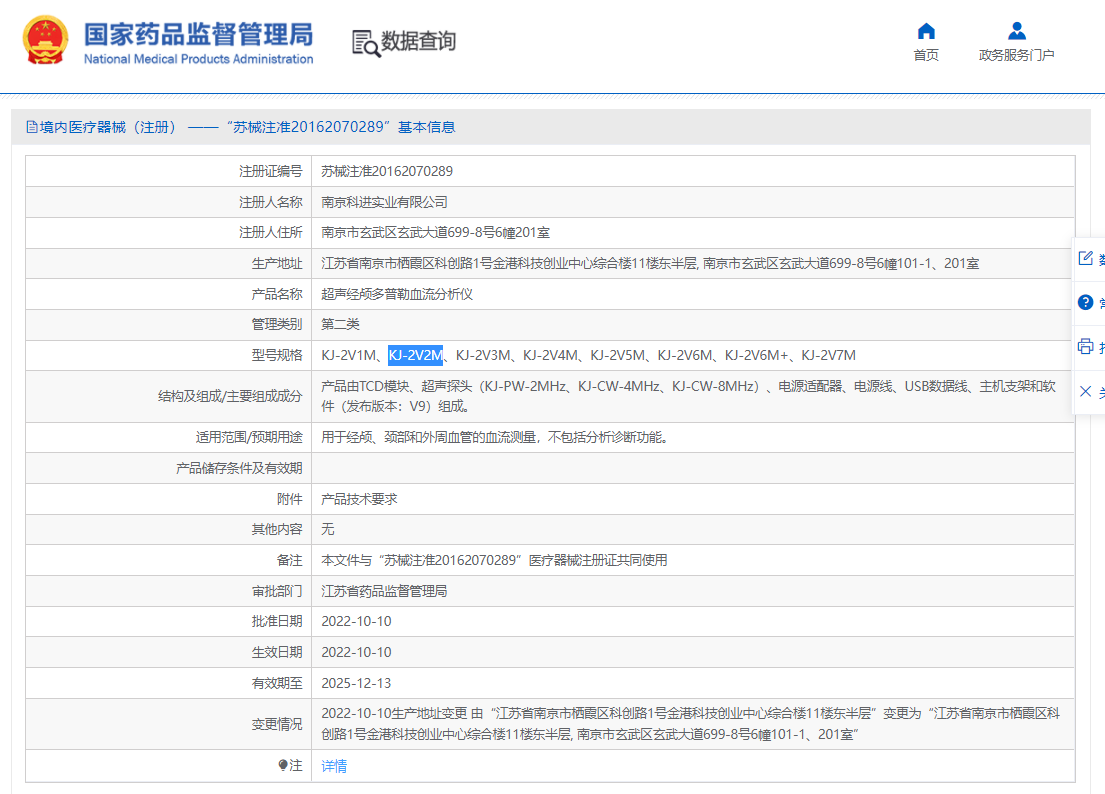Click the lightbulb 注 icon

click(283, 765)
